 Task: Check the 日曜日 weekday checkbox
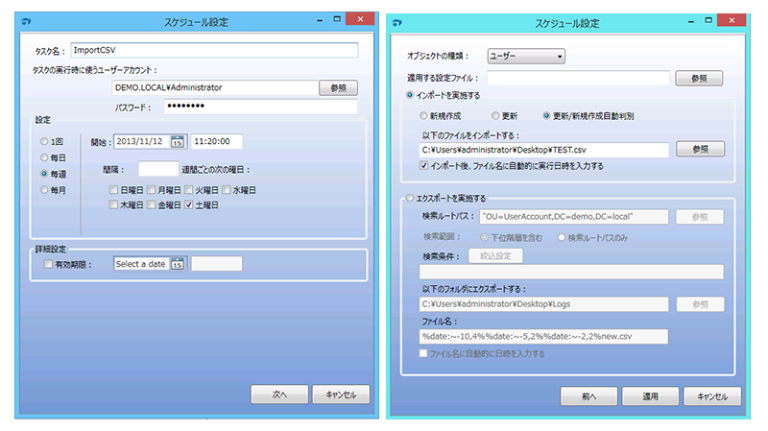(112, 189)
